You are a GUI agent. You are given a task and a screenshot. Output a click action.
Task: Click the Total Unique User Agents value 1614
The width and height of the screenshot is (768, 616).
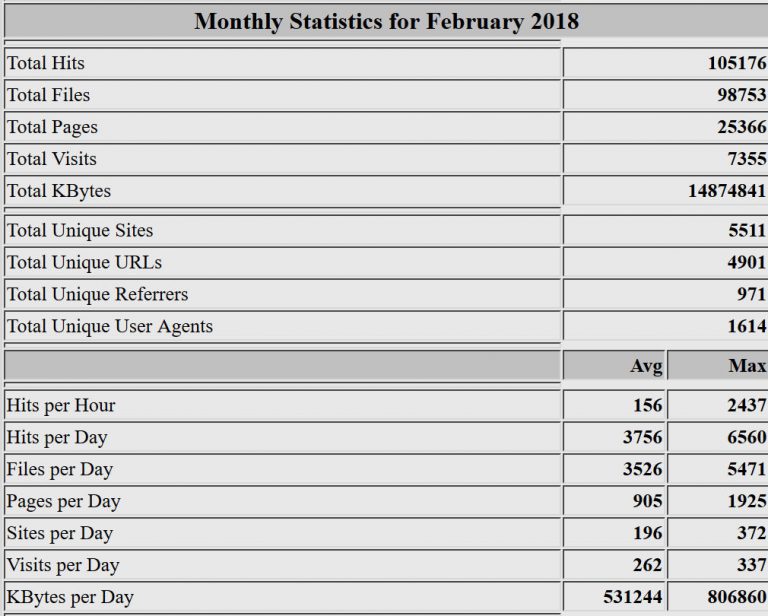[x=747, y=326]
